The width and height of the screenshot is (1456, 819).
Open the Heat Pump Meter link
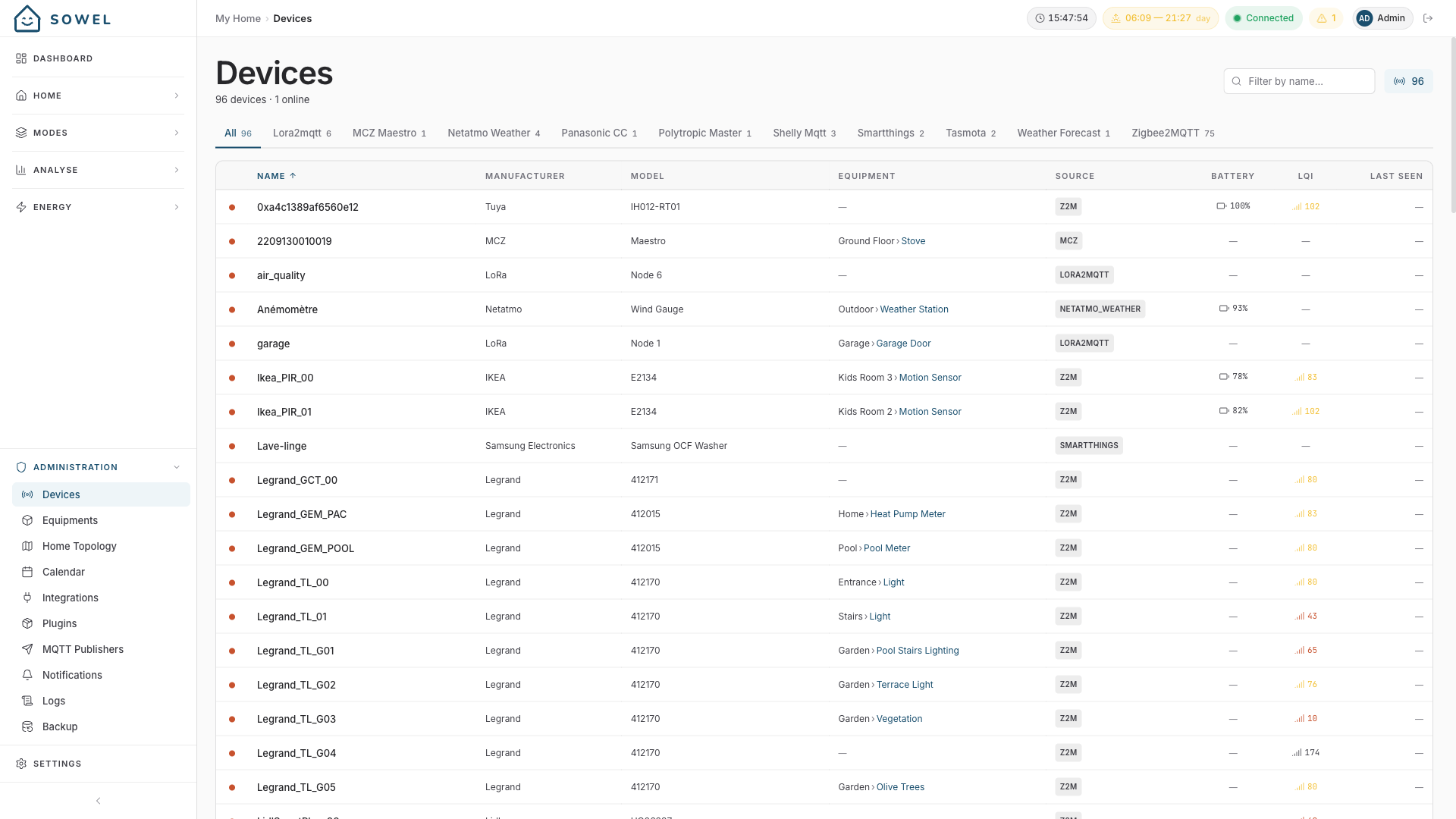pos(908,514)
